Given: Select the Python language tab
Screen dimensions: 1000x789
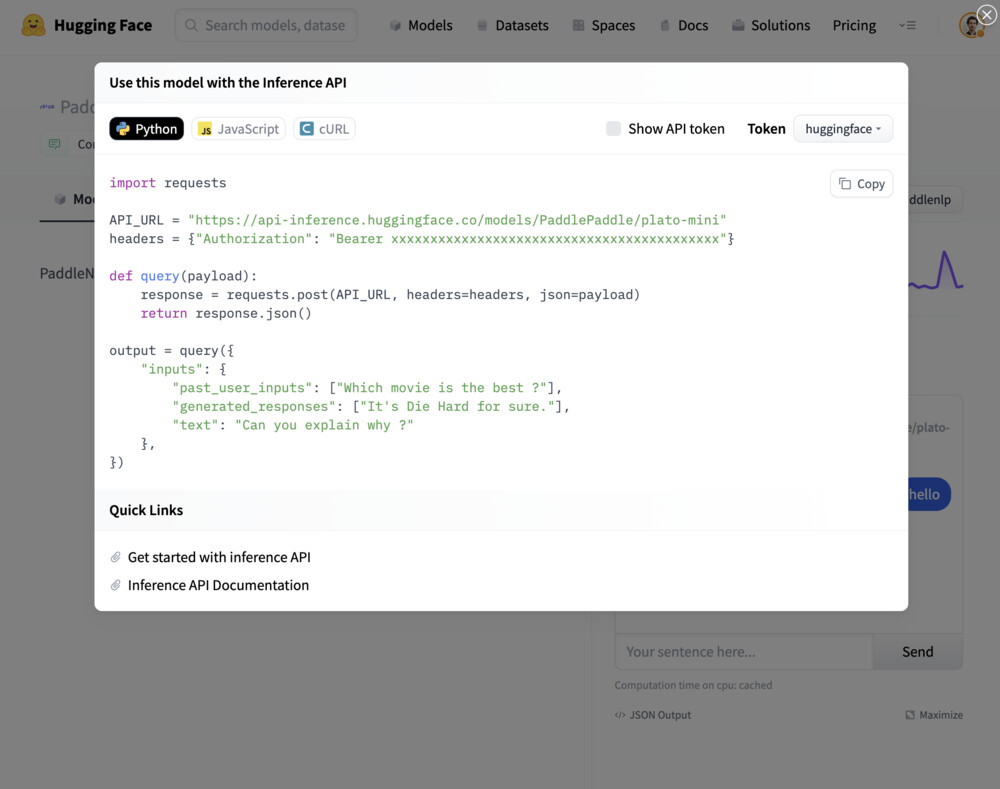Looking at the screenshot, I should click(x=146, y=129).
